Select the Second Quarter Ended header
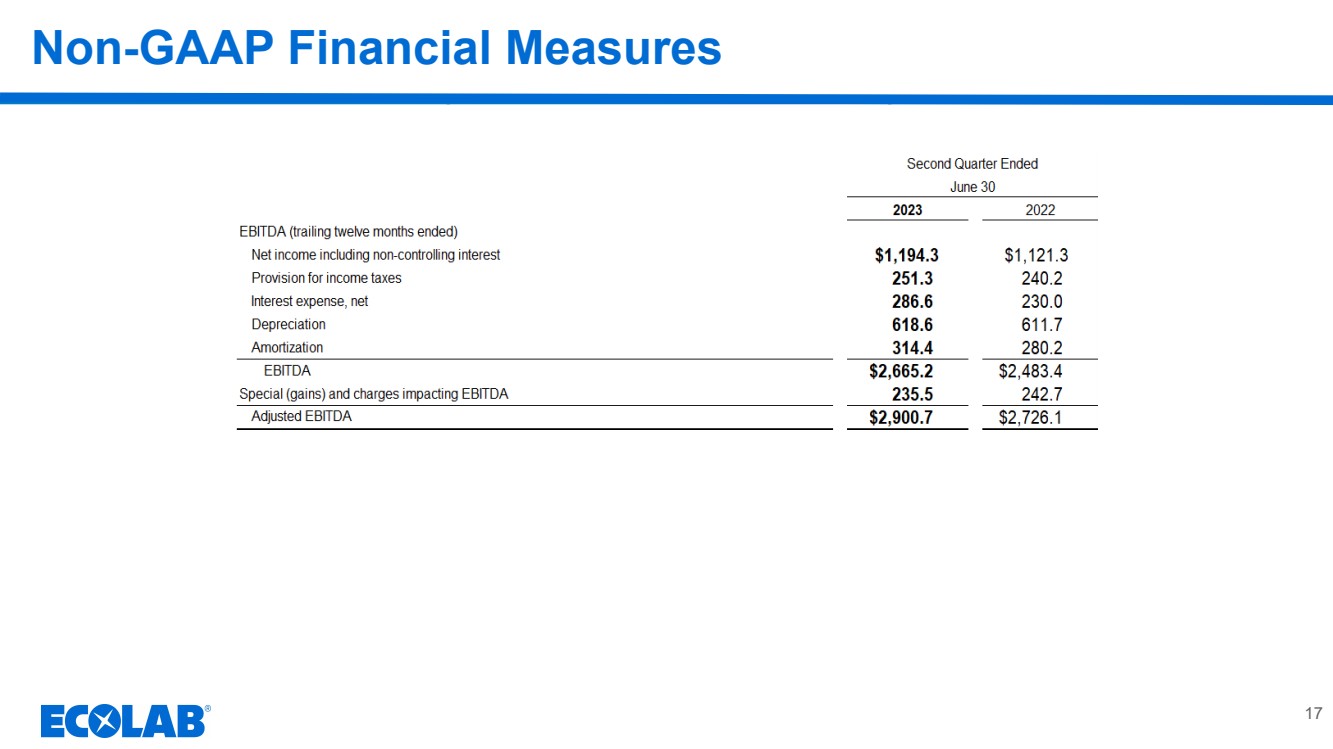The width and height of the screenshot is (1333, 749). pos(971,164)
